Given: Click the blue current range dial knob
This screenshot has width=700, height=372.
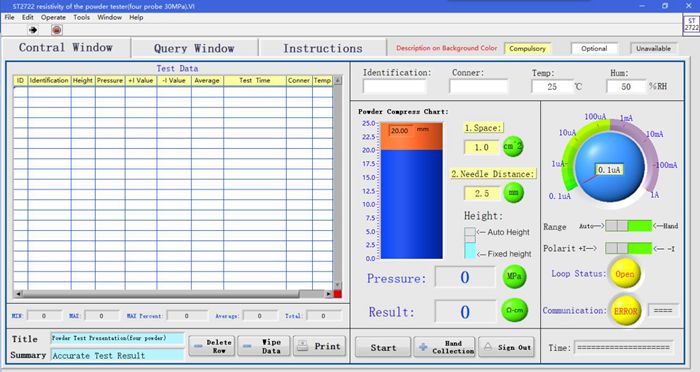Looking at the screenshot, I should (x=609, y=167).
